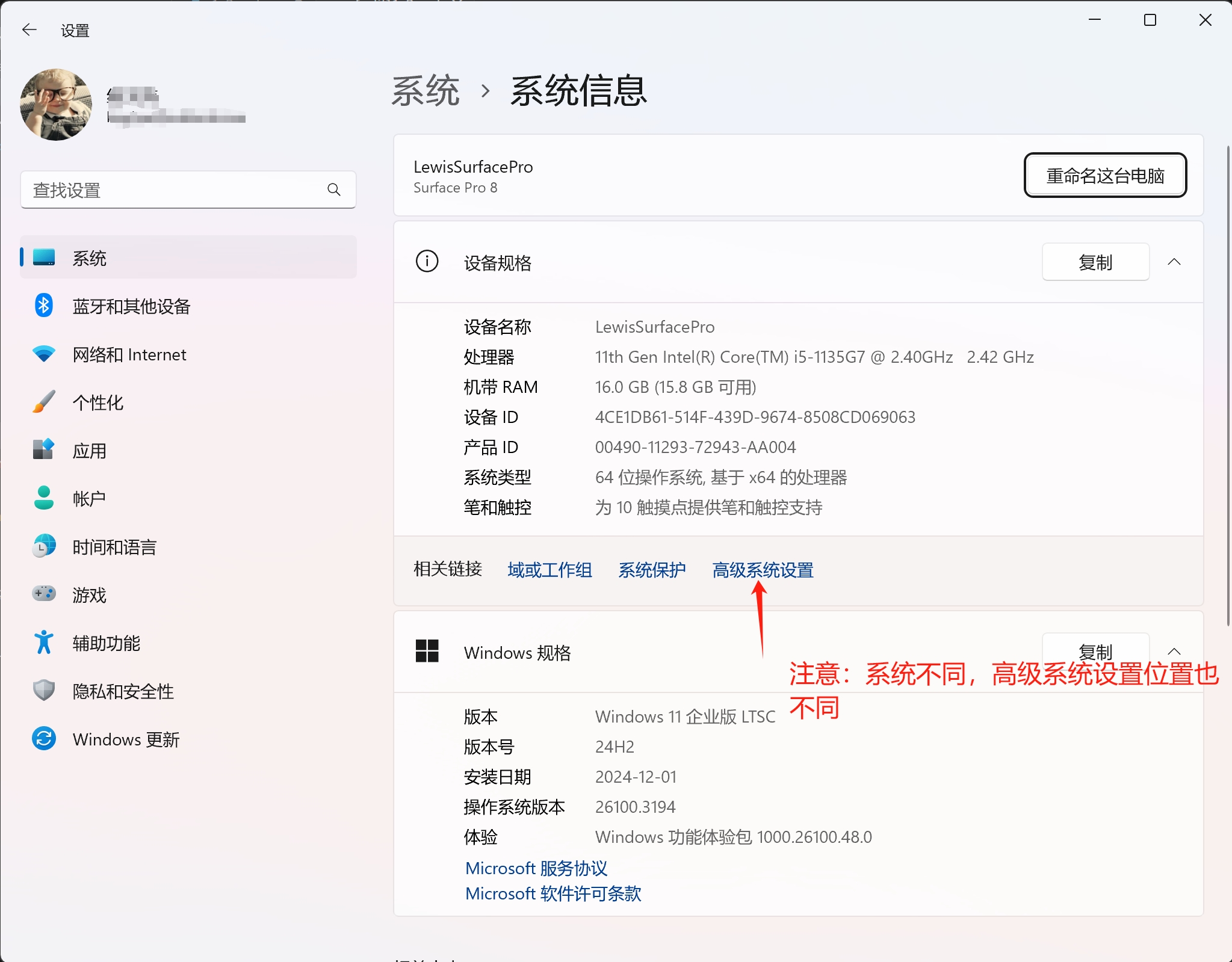Open the 域或工作组 link
This screenshot has width=1232, height=962.
click(x=549, y=570)
